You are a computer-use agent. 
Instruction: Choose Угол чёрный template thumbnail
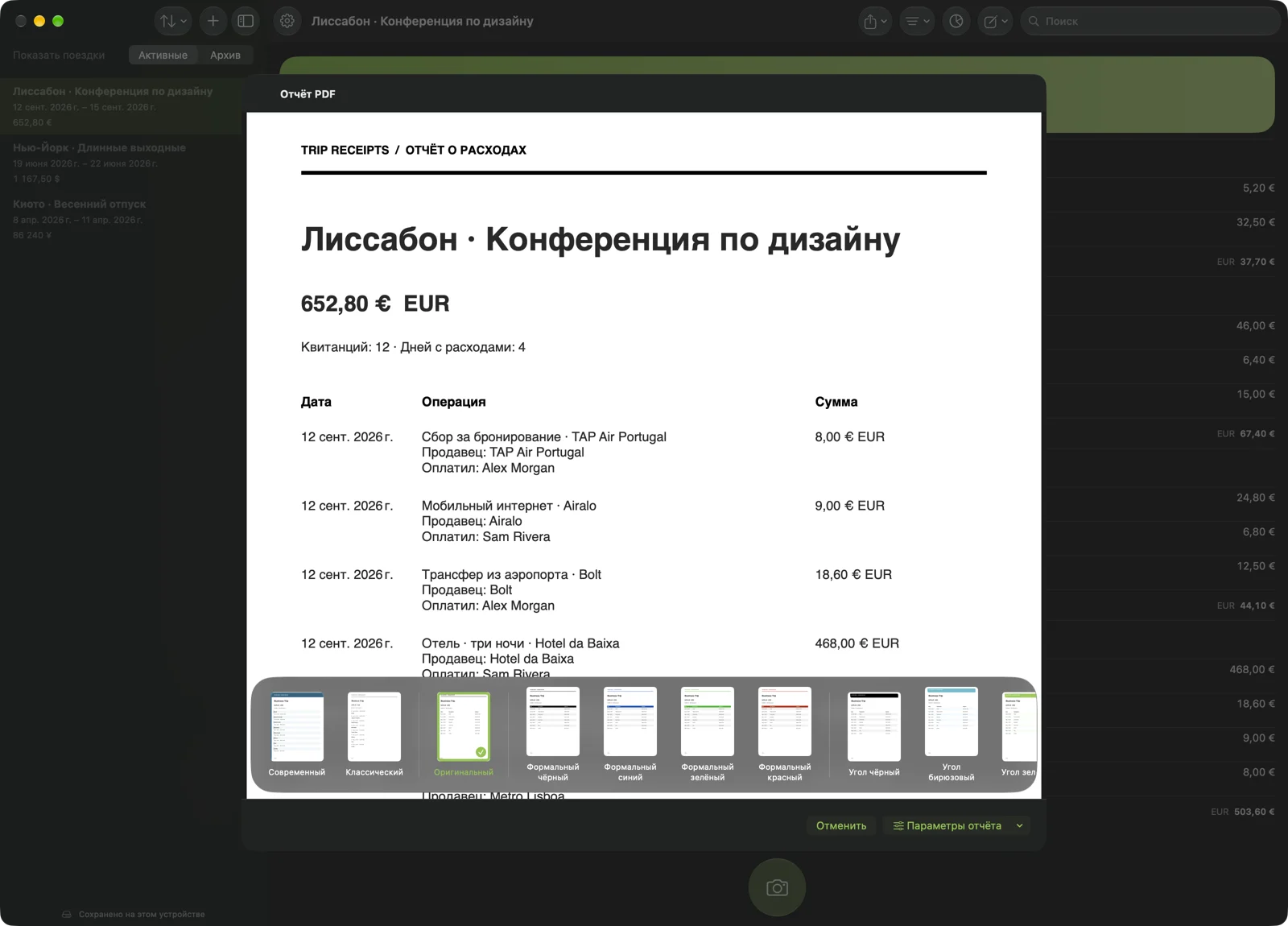pos(874,726)
